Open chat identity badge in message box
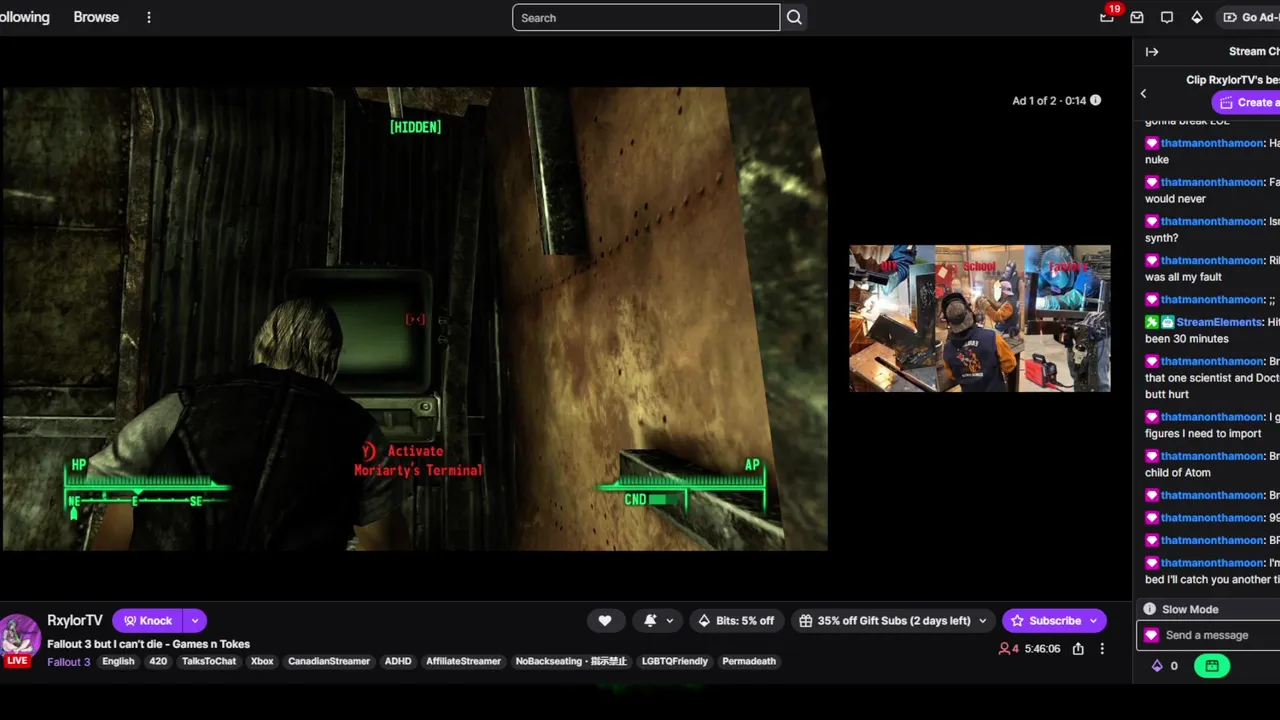 pyautogui.click(x=1152, y=635)
